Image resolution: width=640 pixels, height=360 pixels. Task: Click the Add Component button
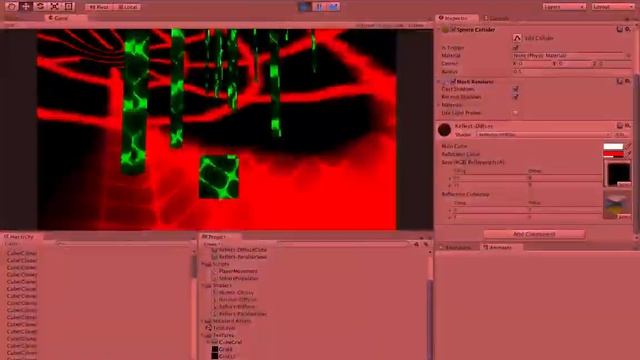(x=534, y=234)
